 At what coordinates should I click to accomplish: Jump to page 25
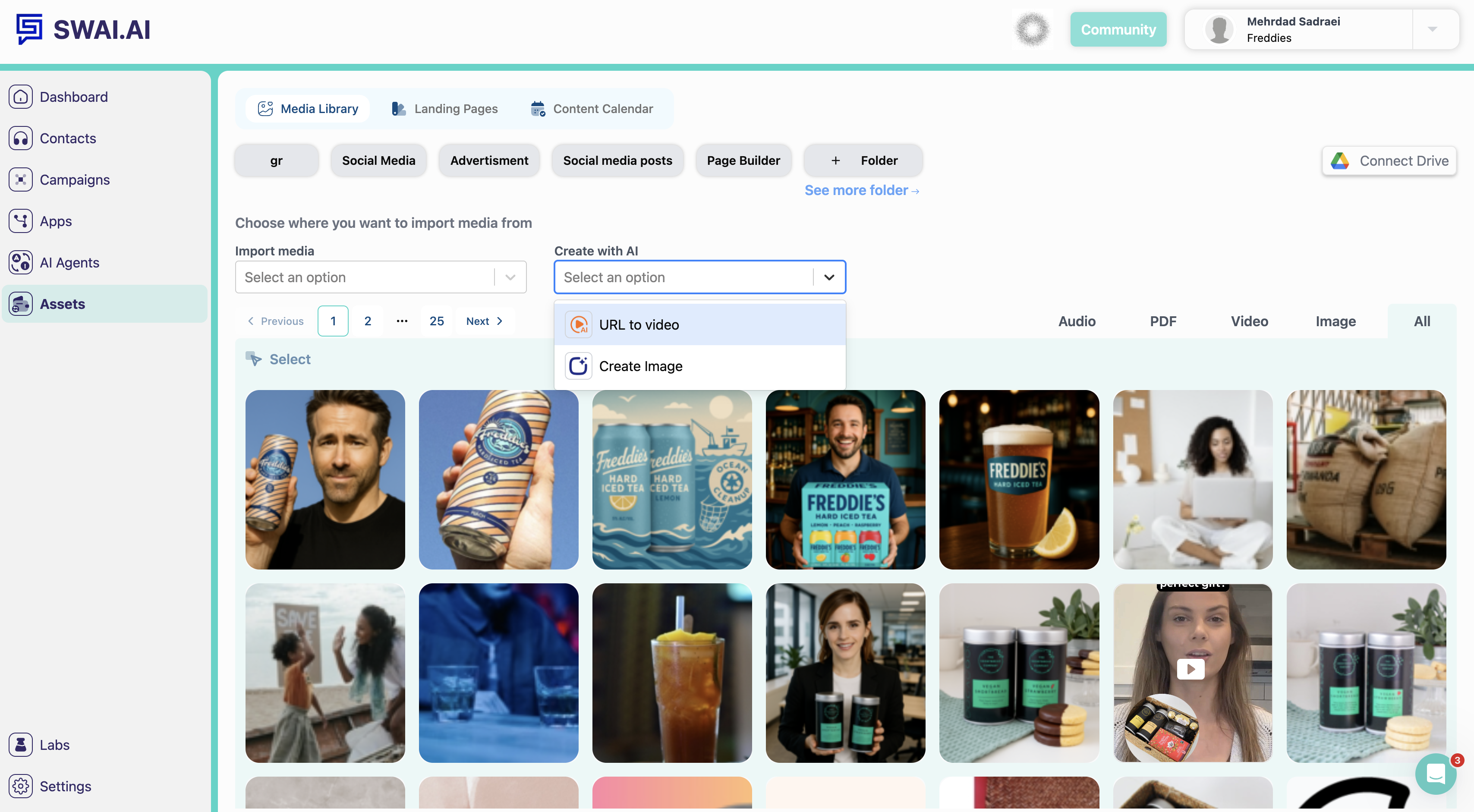click(x=437, y=321)
